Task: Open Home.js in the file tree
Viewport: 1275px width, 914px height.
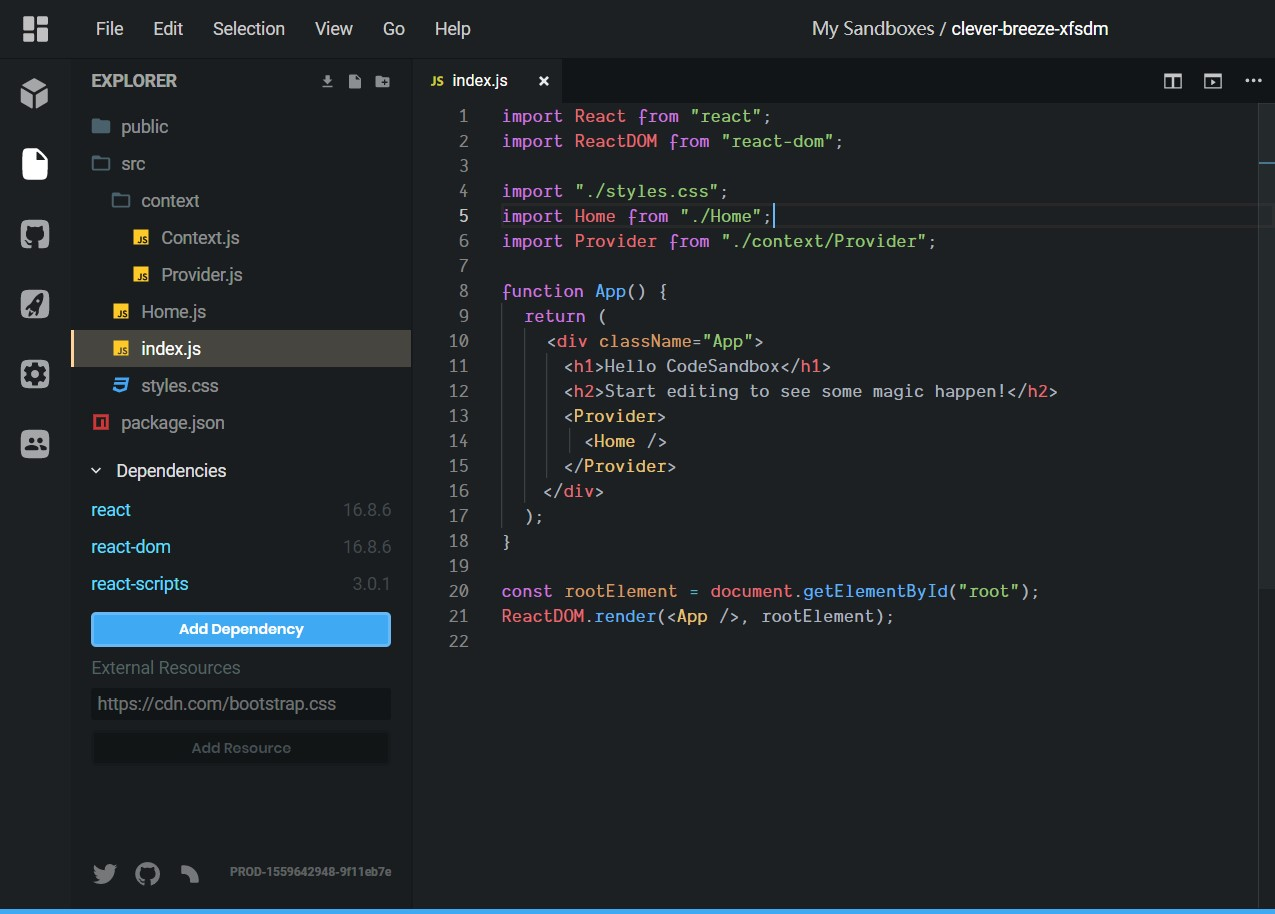Action: click(x=240, y=311)
